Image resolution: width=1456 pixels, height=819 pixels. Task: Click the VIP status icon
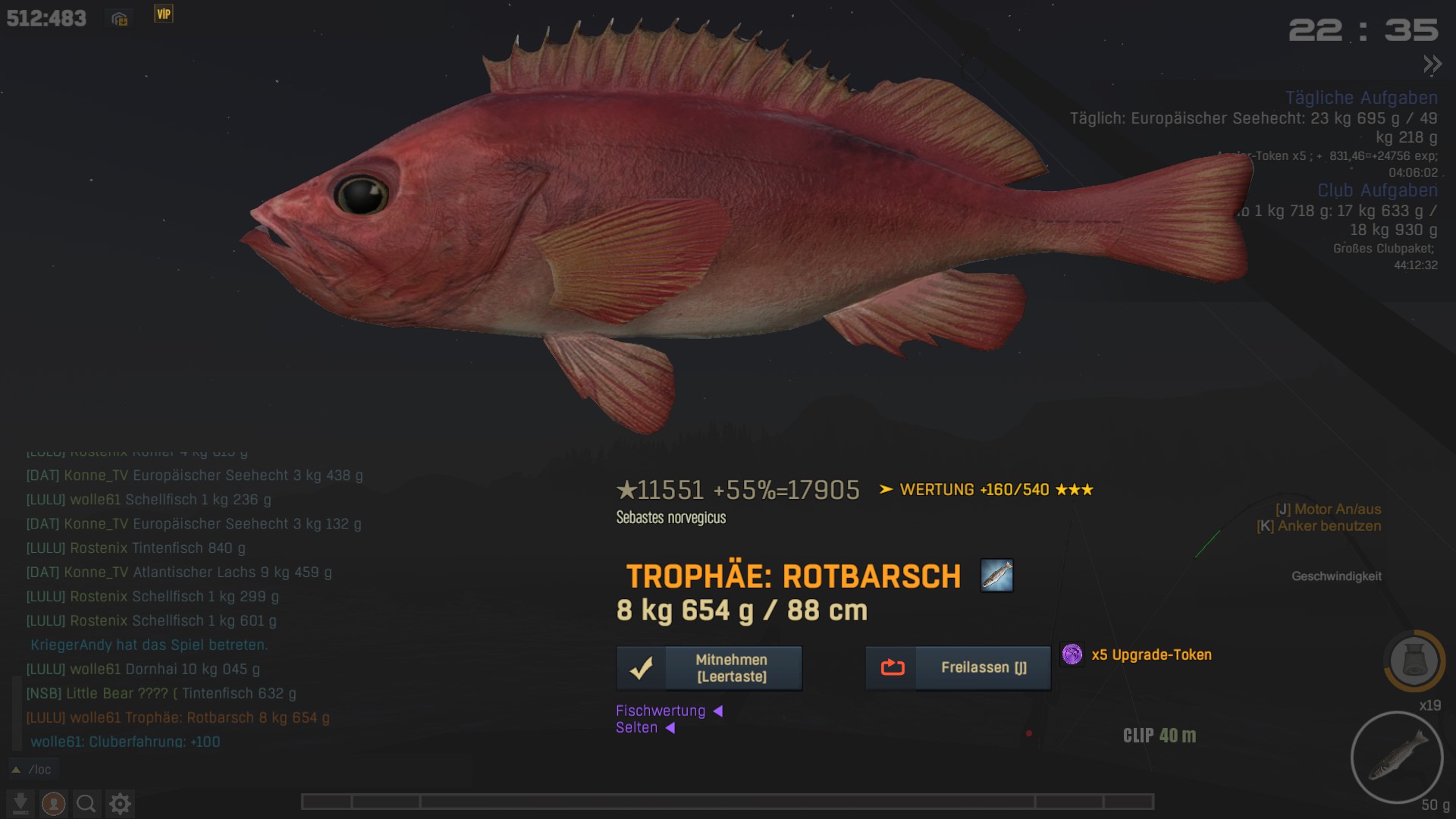pos(164,14)
